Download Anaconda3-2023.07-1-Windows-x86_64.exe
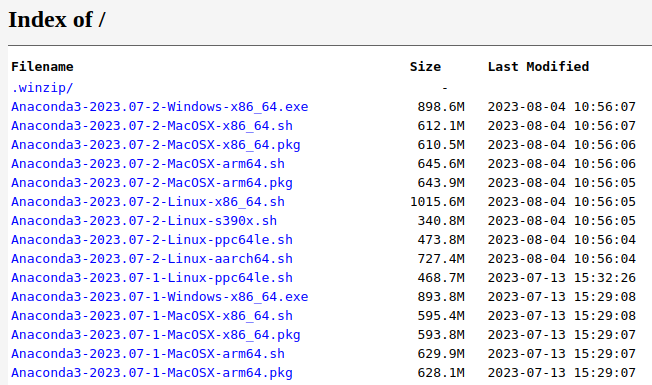 [160, 297]
